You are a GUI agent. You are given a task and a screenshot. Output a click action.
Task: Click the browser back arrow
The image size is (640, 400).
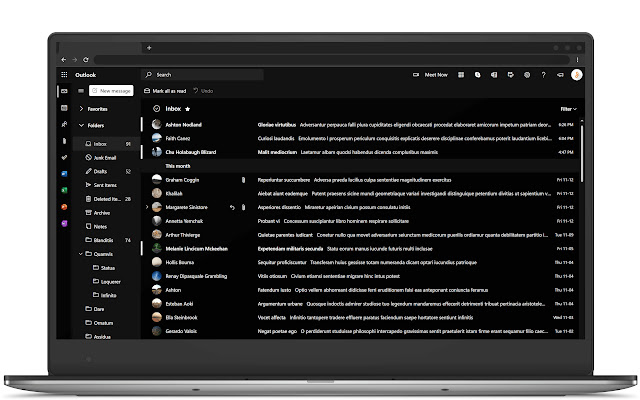point(64,60)
